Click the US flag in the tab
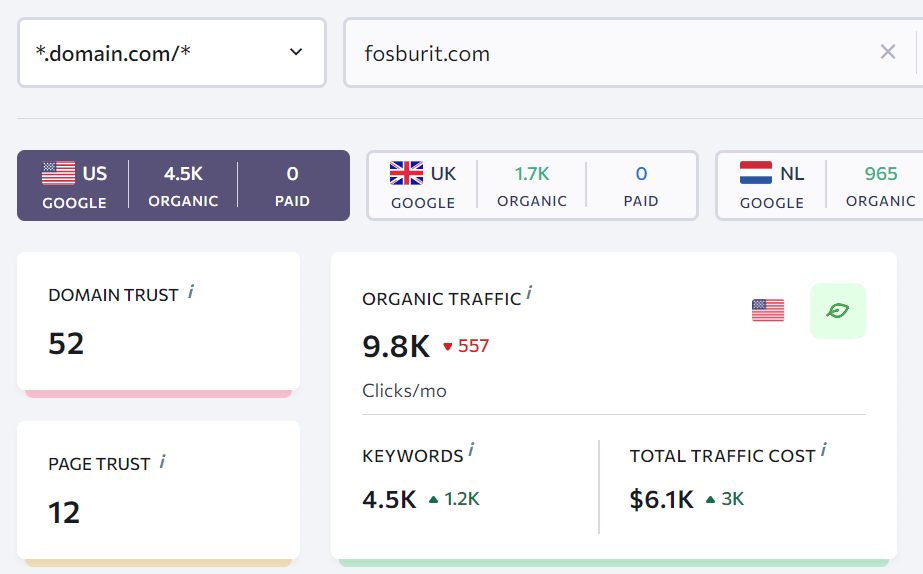Viewport: 923px width, 574px height. 58,173
